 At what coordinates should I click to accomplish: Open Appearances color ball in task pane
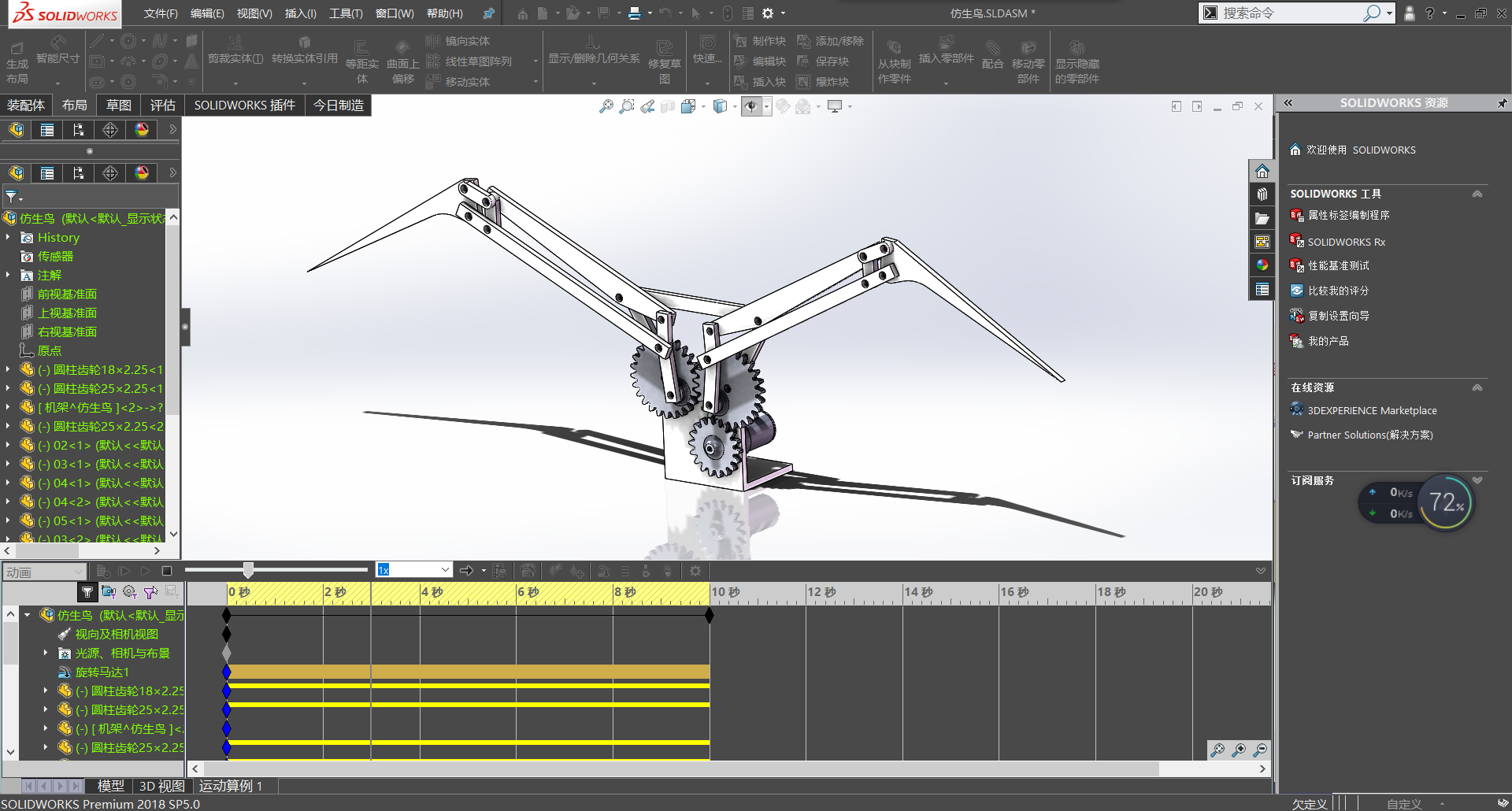[1262, 265]
